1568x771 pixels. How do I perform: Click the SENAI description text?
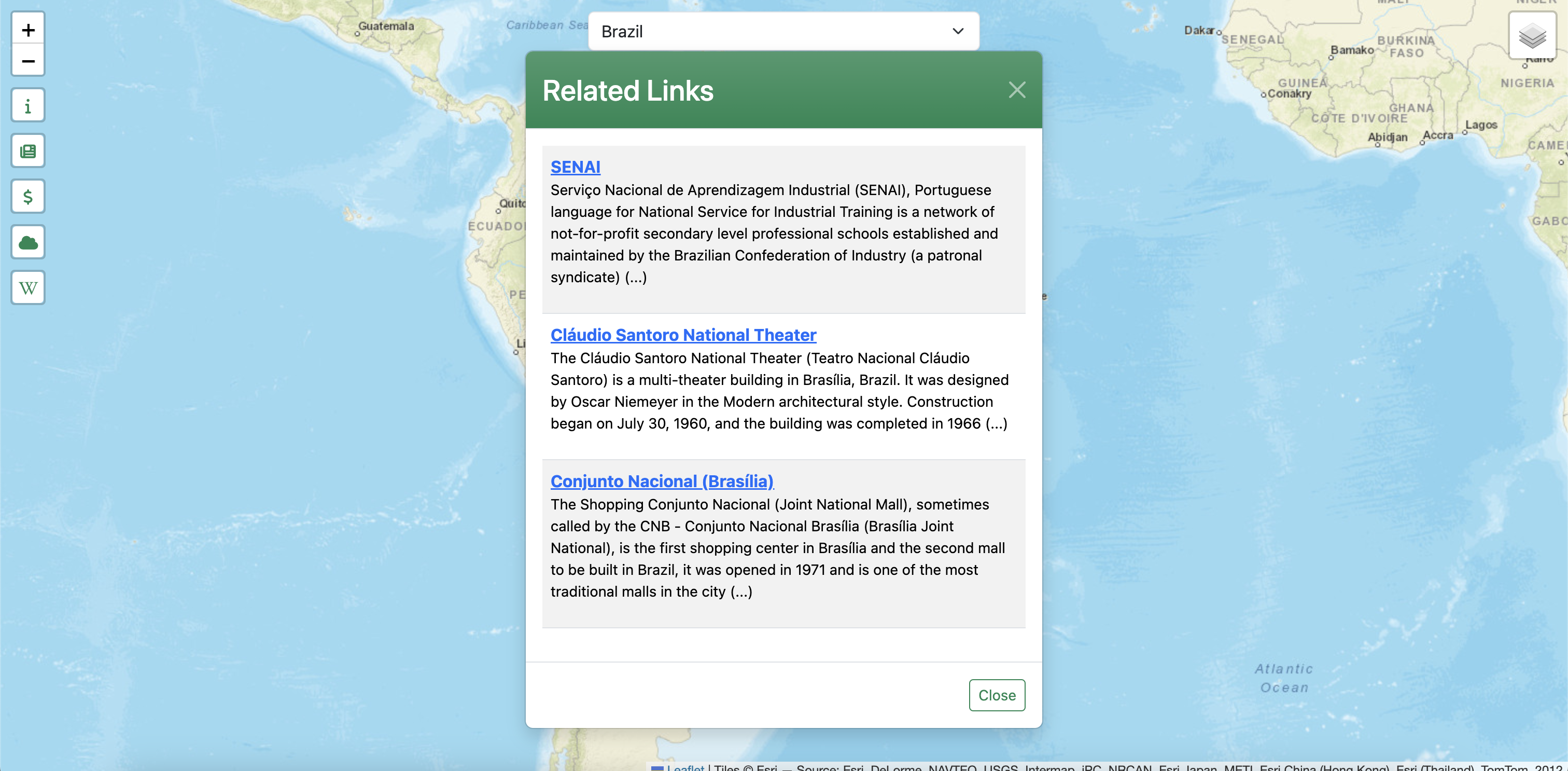773,234
